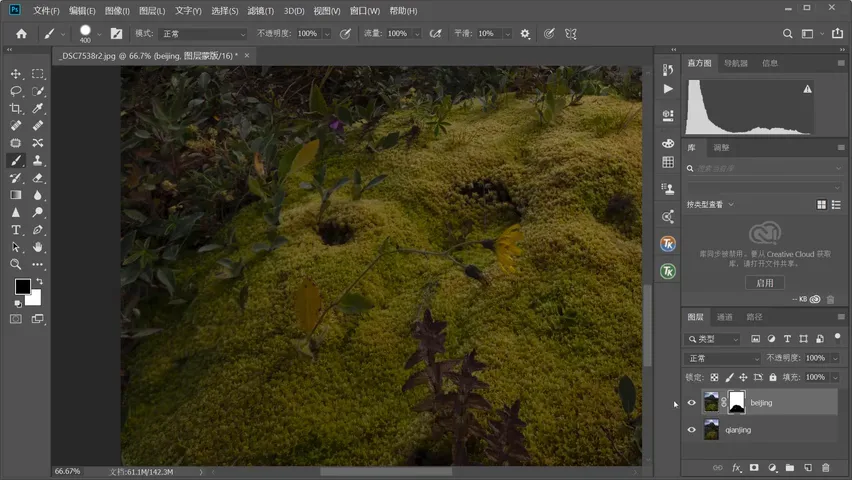The width and height of the screenshot is (852, 480).
Task: Select the Rectangular Marquee tool
Action: point(37,73)
